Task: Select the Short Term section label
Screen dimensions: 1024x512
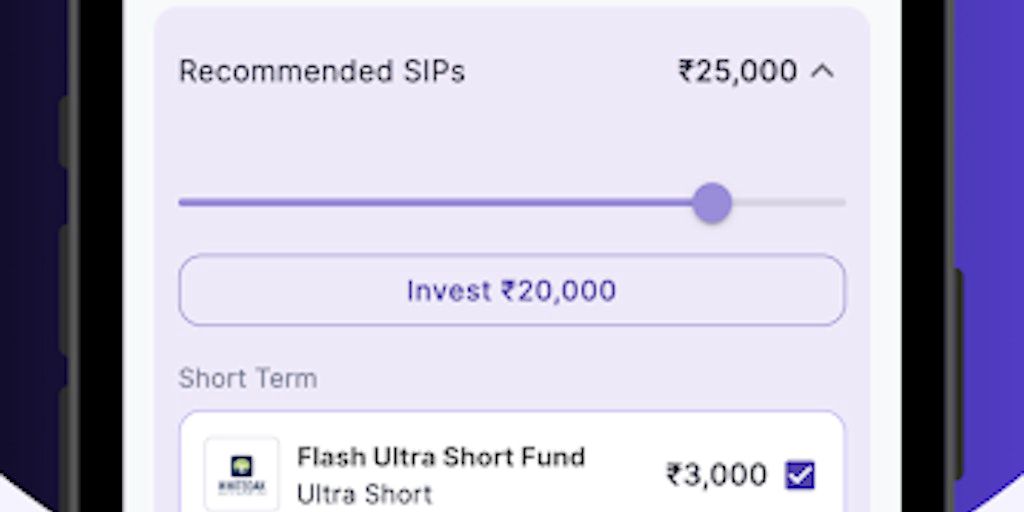Action: (247, 379)
